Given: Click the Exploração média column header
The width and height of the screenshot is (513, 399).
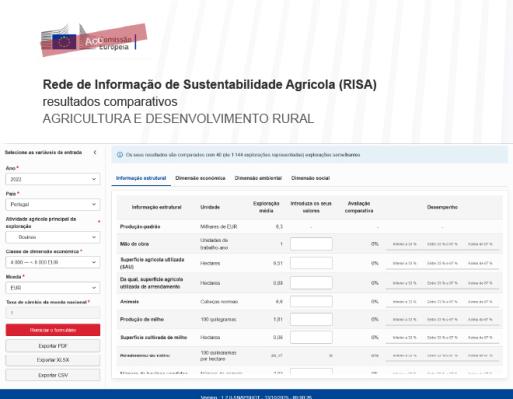Looking at the screenshot, I should (266, 207).
